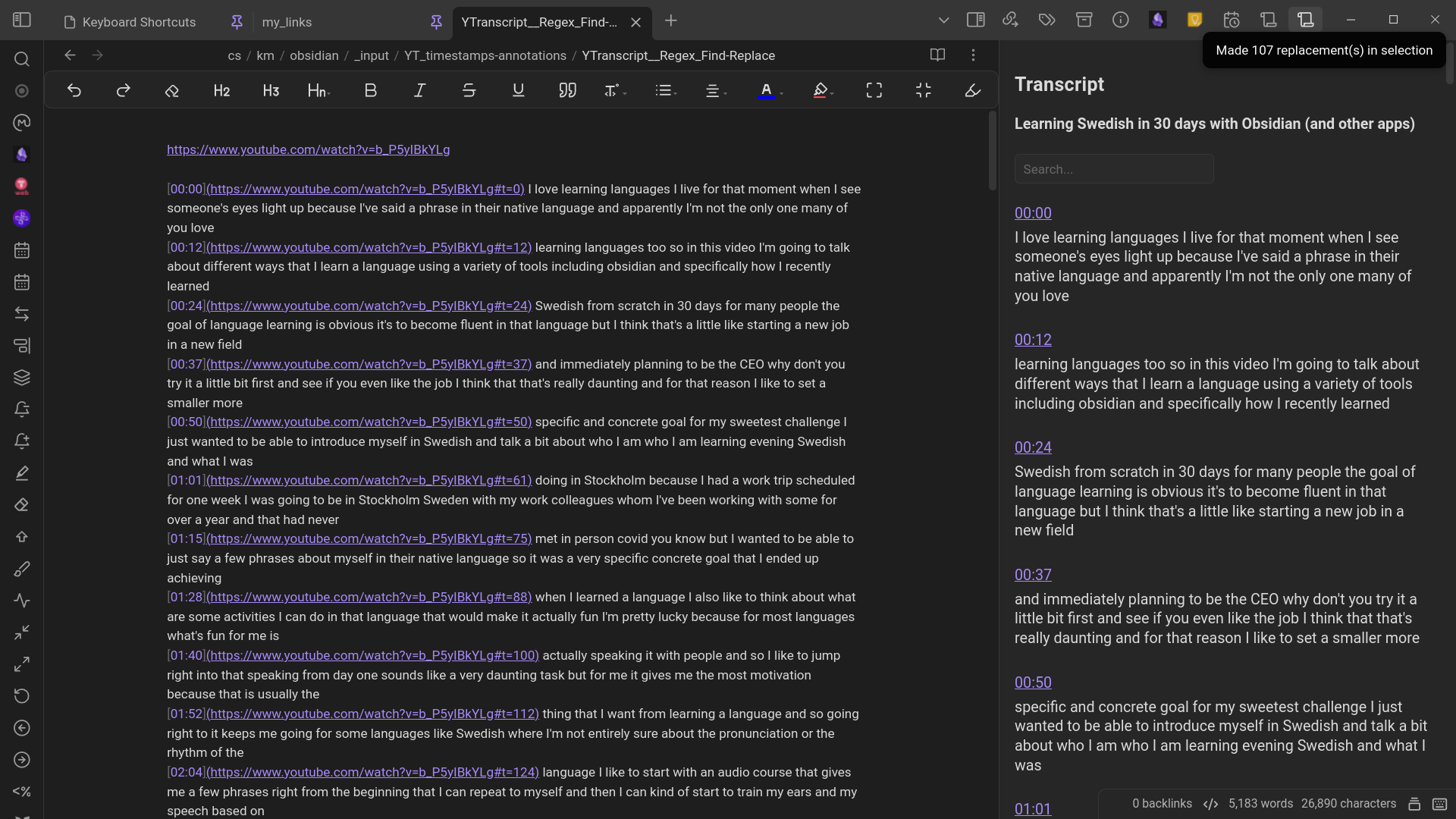Open search from left sidebar
The width and height of the screenshot is (1456, 819).
pos(22,59)
